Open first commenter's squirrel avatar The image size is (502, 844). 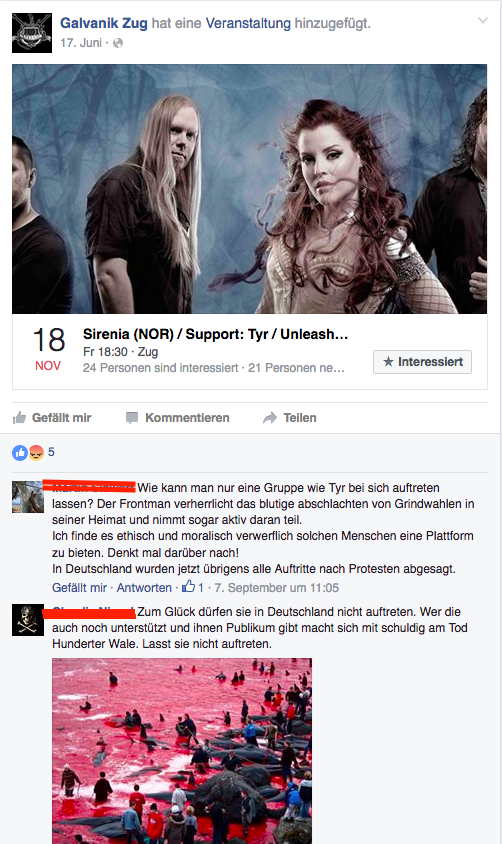(28, 497)
